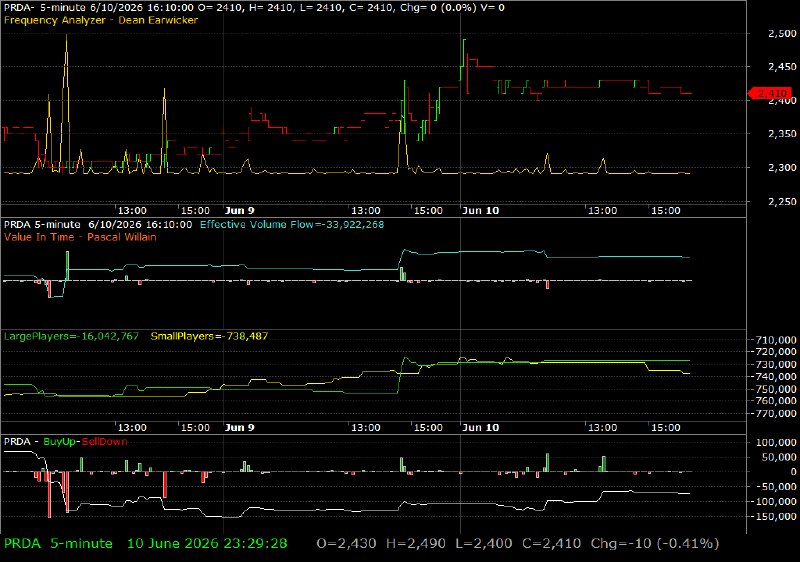Click the -100,000 axis value in BuyUp panel

coord(774,502)
